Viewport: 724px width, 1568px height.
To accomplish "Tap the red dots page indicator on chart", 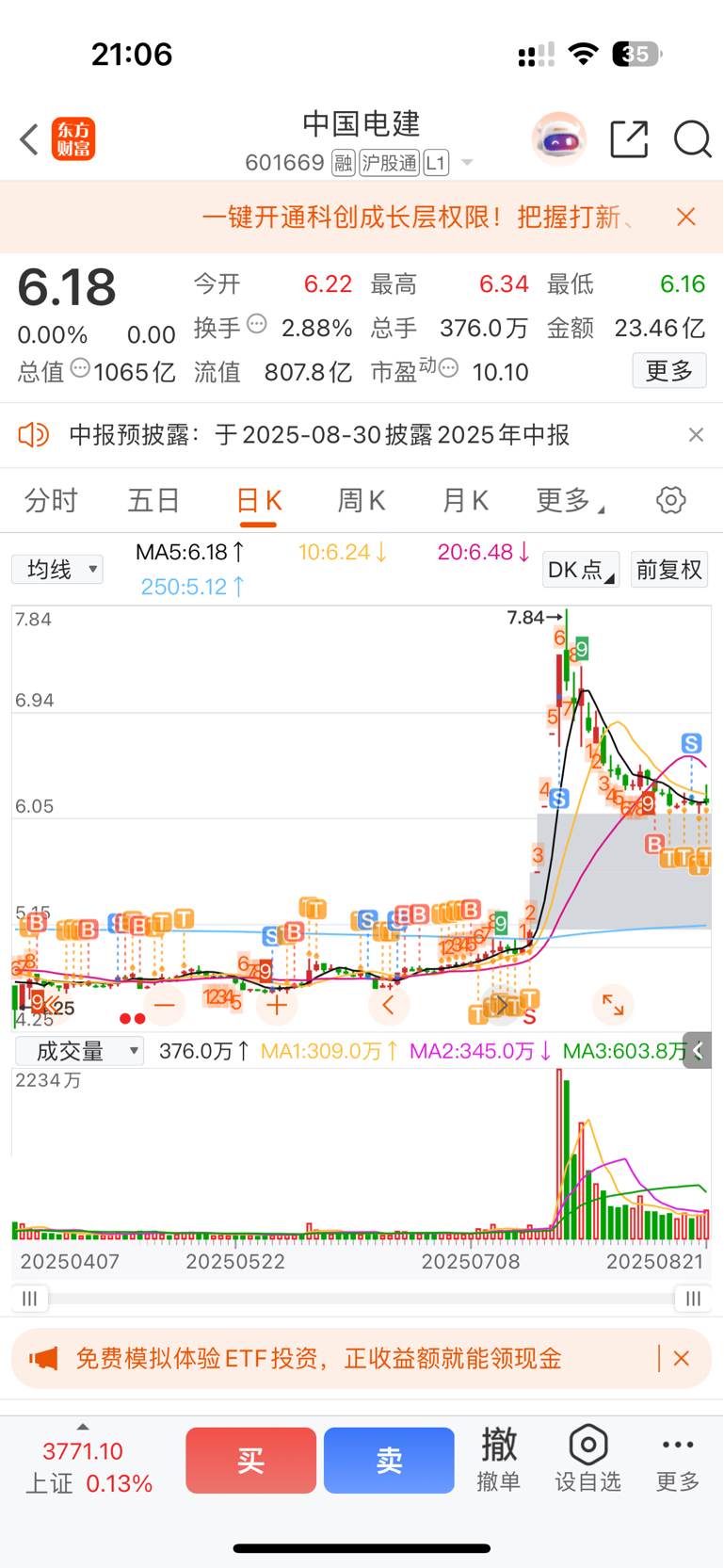I will click(x=133, y=1019).
